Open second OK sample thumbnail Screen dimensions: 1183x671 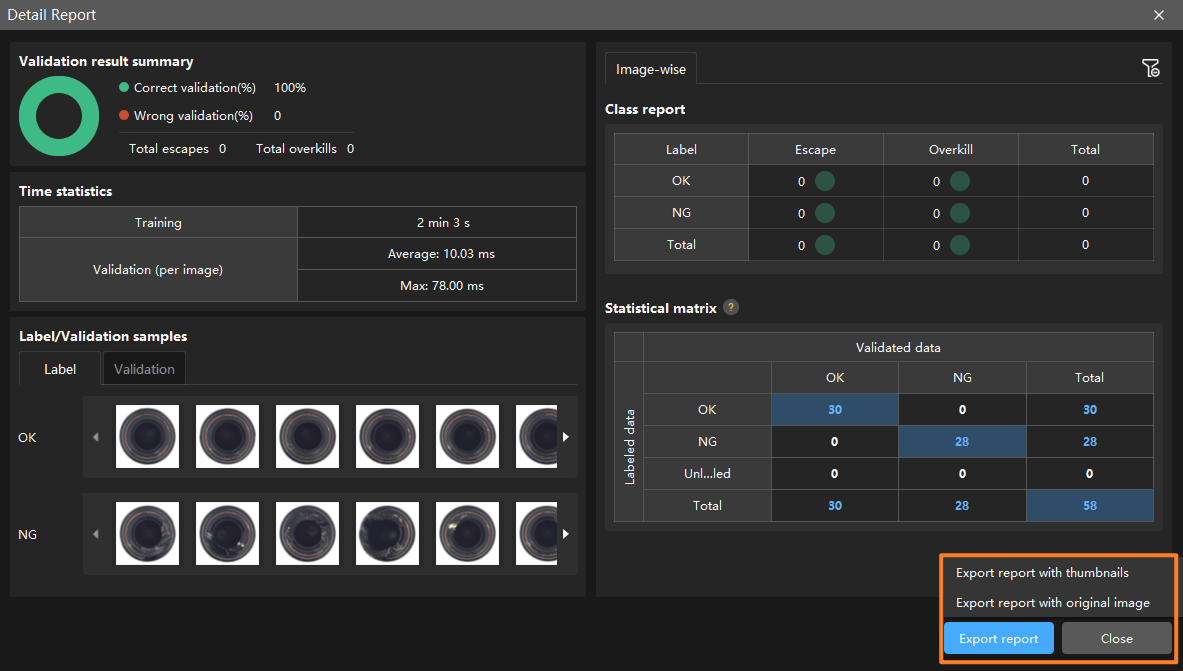(227, 436)
